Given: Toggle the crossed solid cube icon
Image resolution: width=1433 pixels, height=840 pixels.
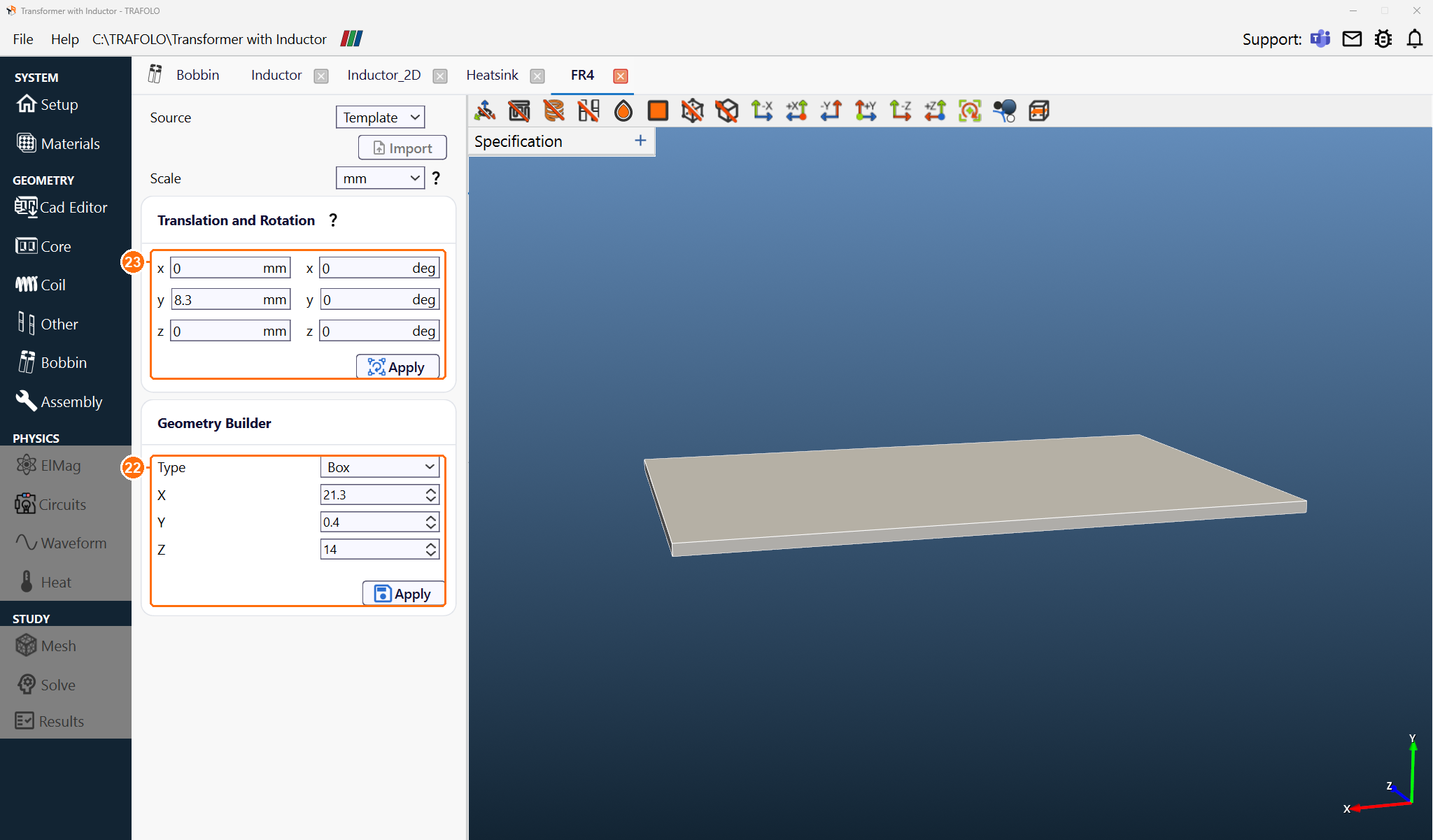Looking at the screenshot, I should 727,111.
